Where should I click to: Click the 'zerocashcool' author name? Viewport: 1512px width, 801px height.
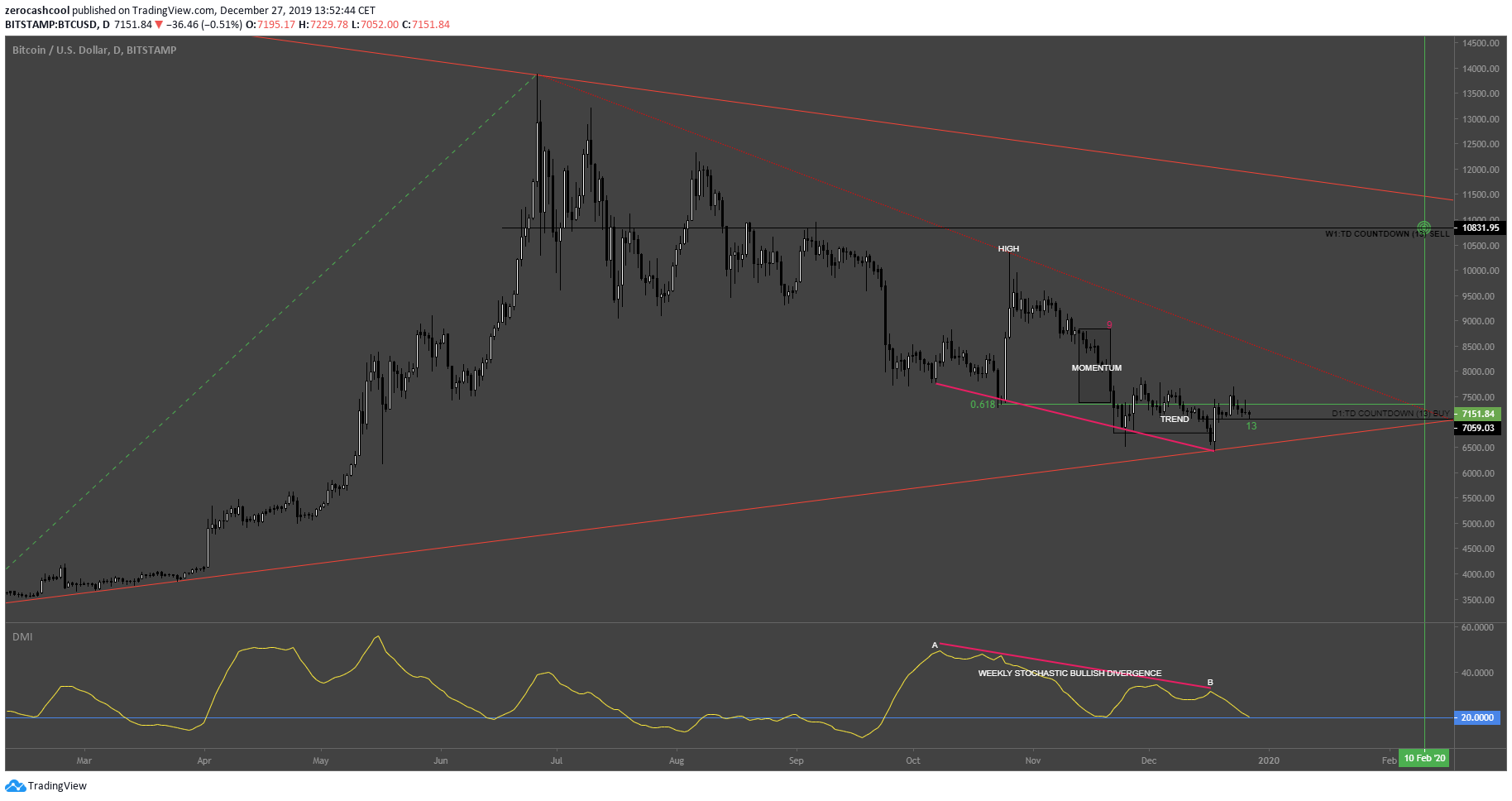pyautogui.click(x=37, y=11)
